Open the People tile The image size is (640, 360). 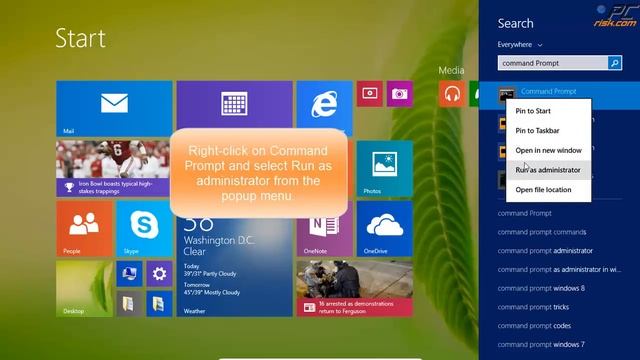point(84,229)
